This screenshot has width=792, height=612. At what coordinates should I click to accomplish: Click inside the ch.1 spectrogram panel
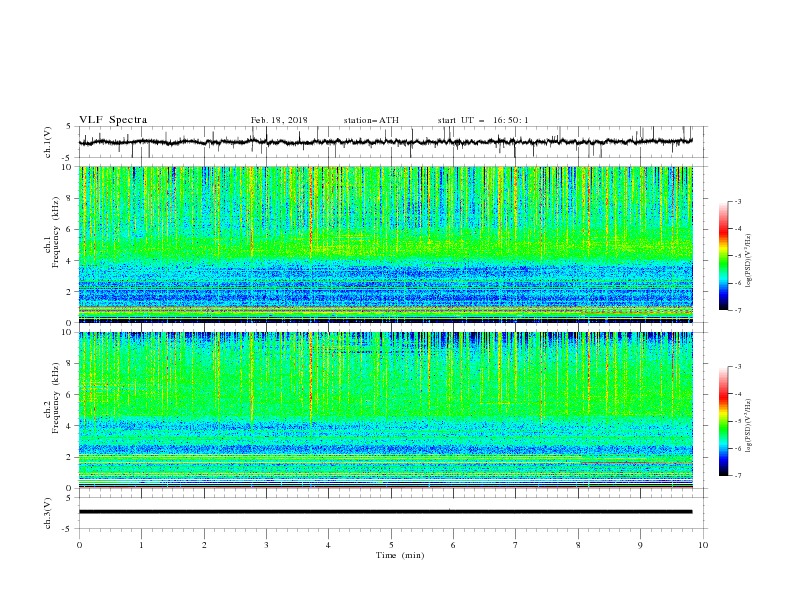(x=386, y=244)
